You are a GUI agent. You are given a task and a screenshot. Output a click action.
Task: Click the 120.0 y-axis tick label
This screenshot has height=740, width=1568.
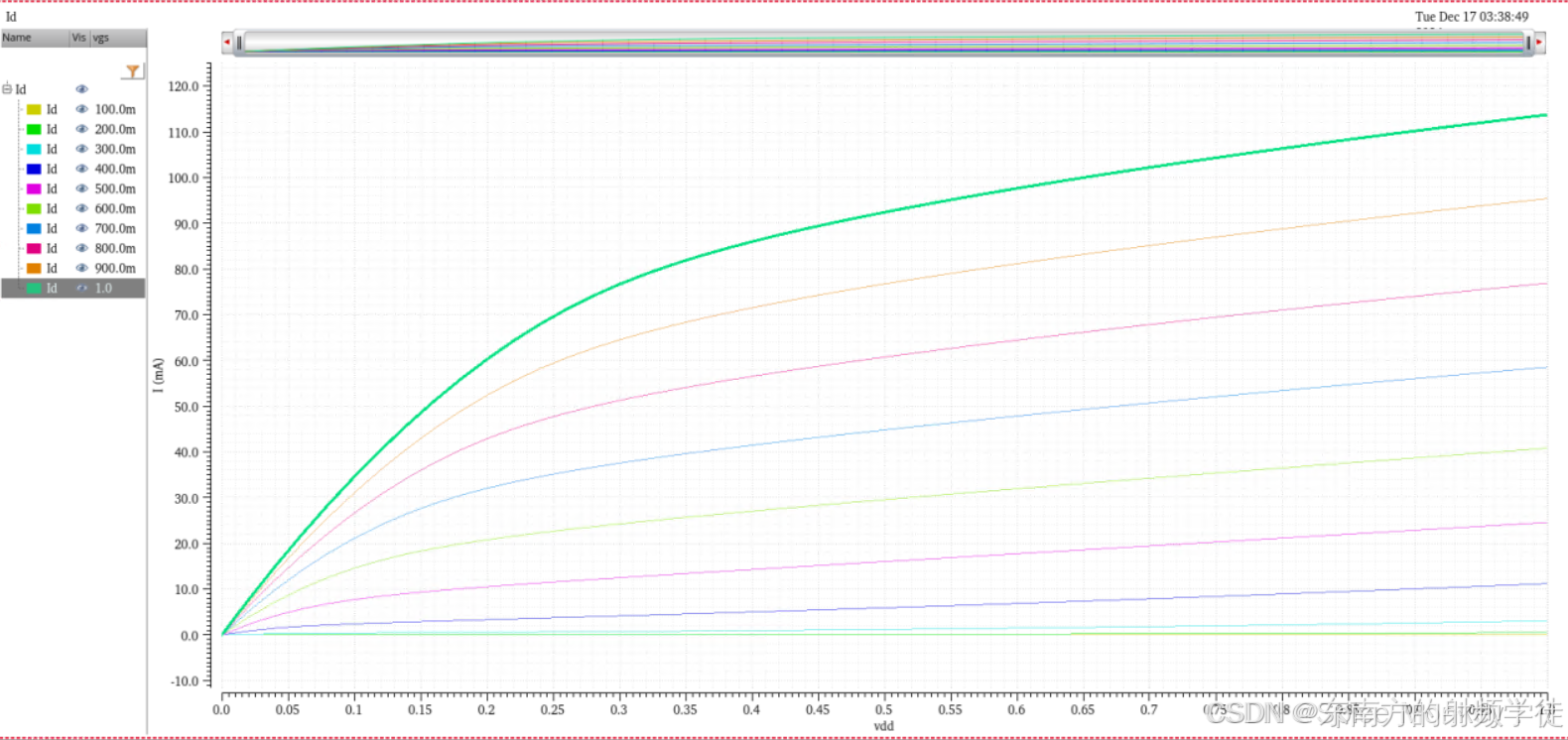pos(184,86)
